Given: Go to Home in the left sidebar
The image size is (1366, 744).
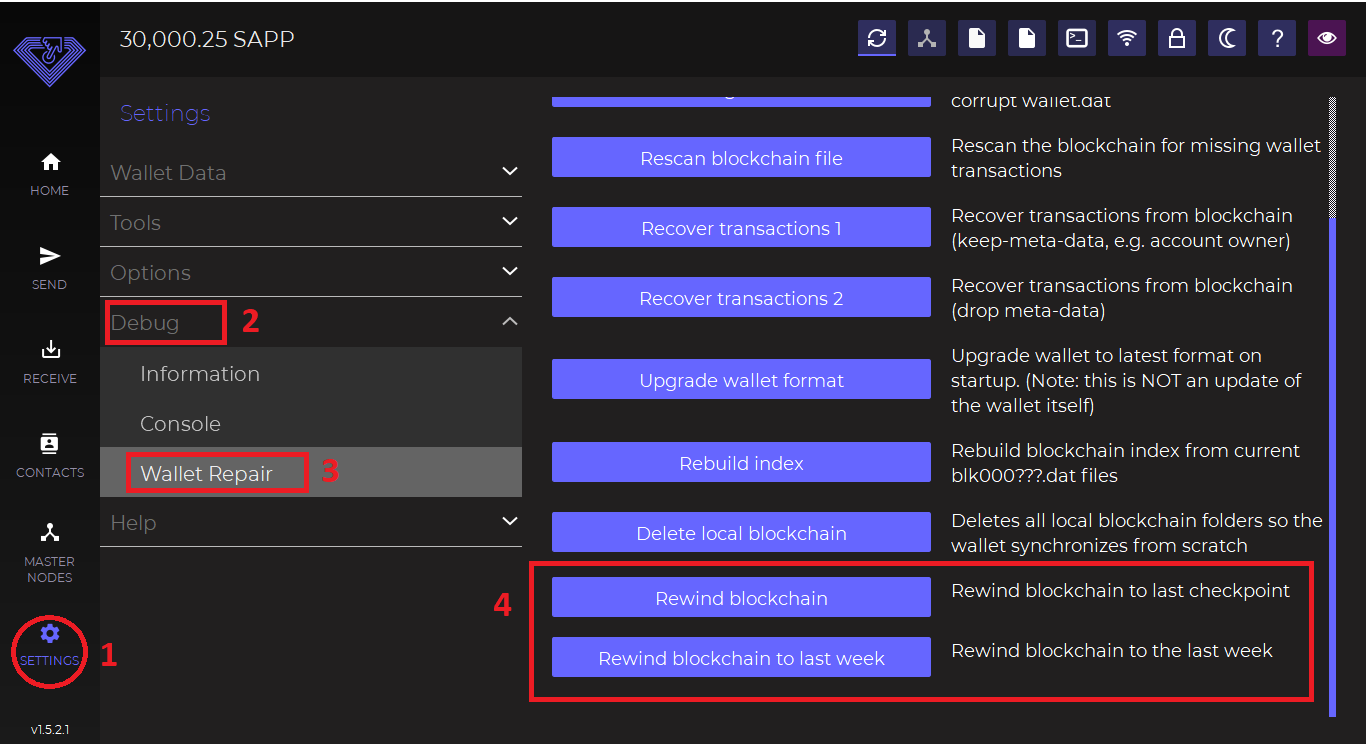Looking at the screenshot, I should 49,173.
